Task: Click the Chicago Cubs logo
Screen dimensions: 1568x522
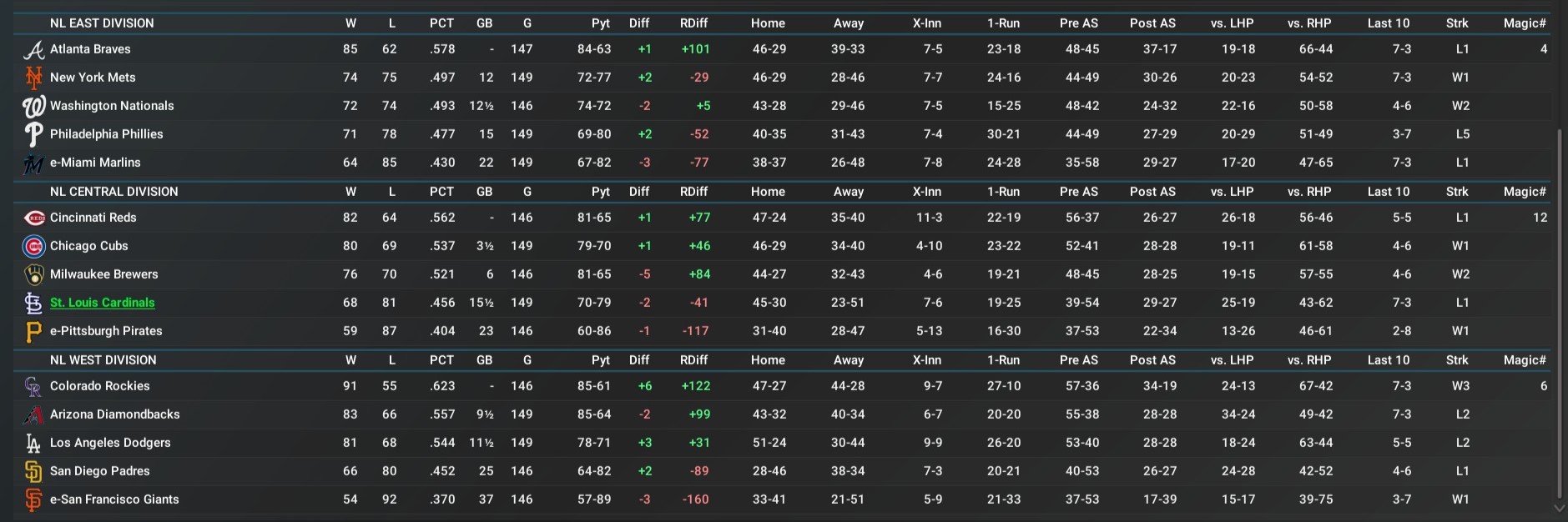Action: coord(33,246)
